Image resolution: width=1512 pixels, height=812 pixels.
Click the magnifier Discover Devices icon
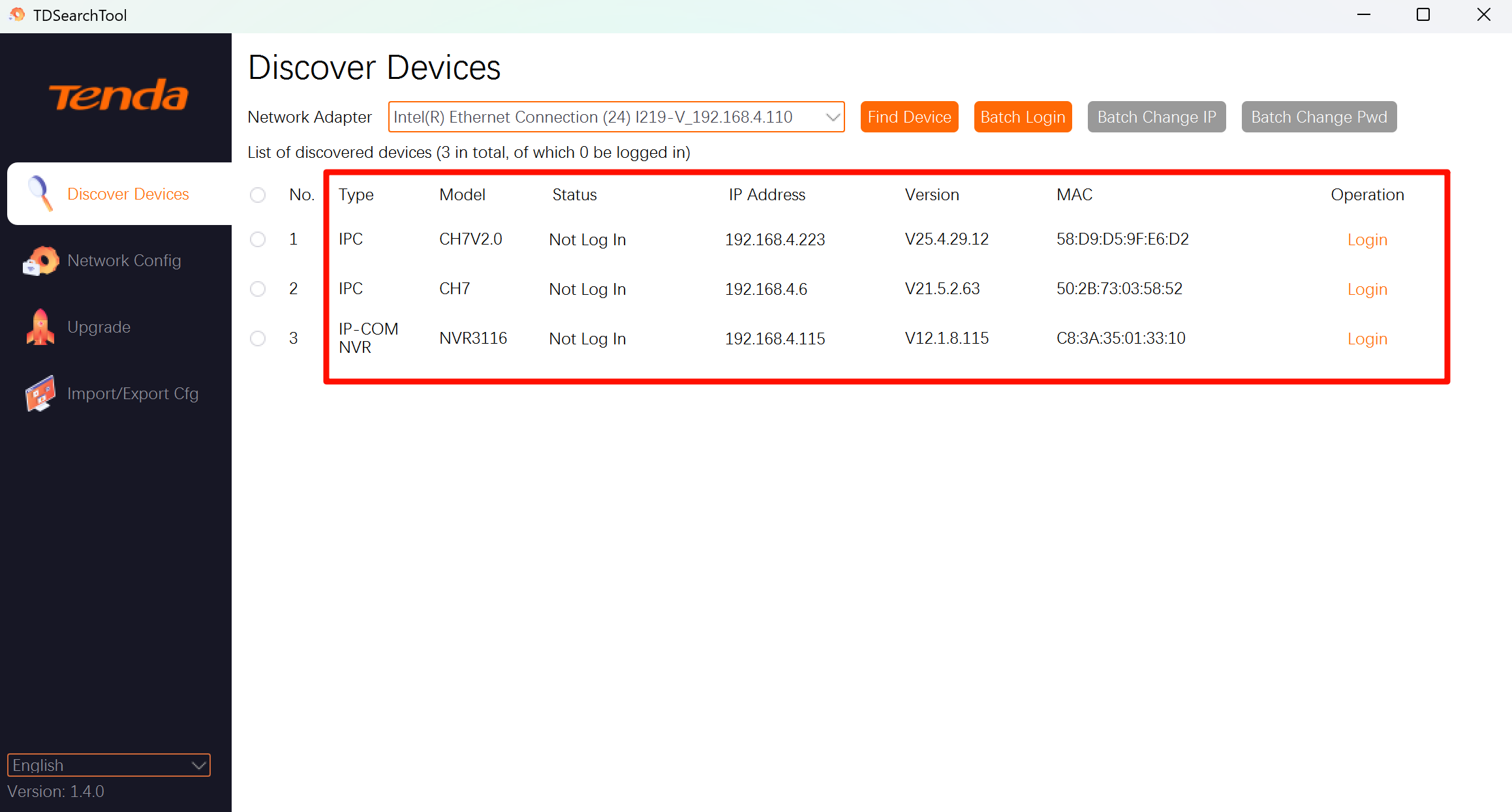pyautogui.click(x=40, y=194)
